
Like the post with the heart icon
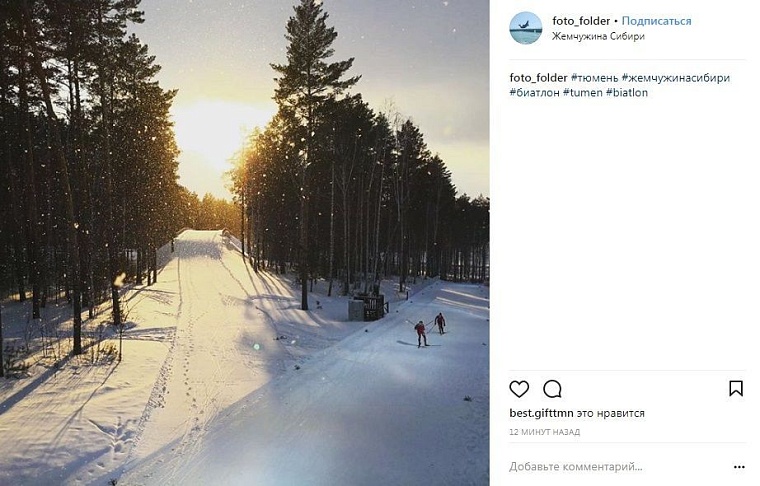pyautogui.click(x=519, y=389)
